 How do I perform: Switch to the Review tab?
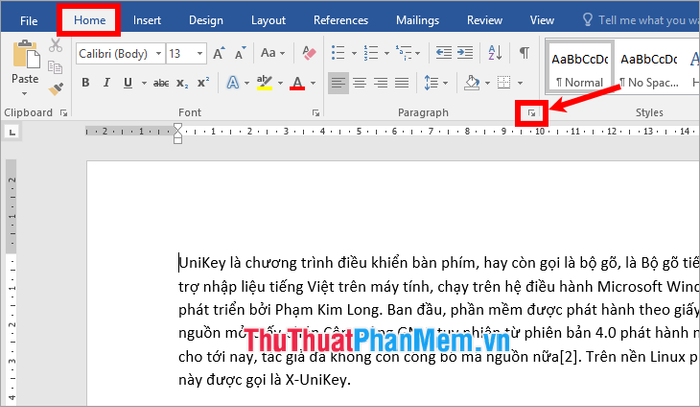tap(484, 21)
